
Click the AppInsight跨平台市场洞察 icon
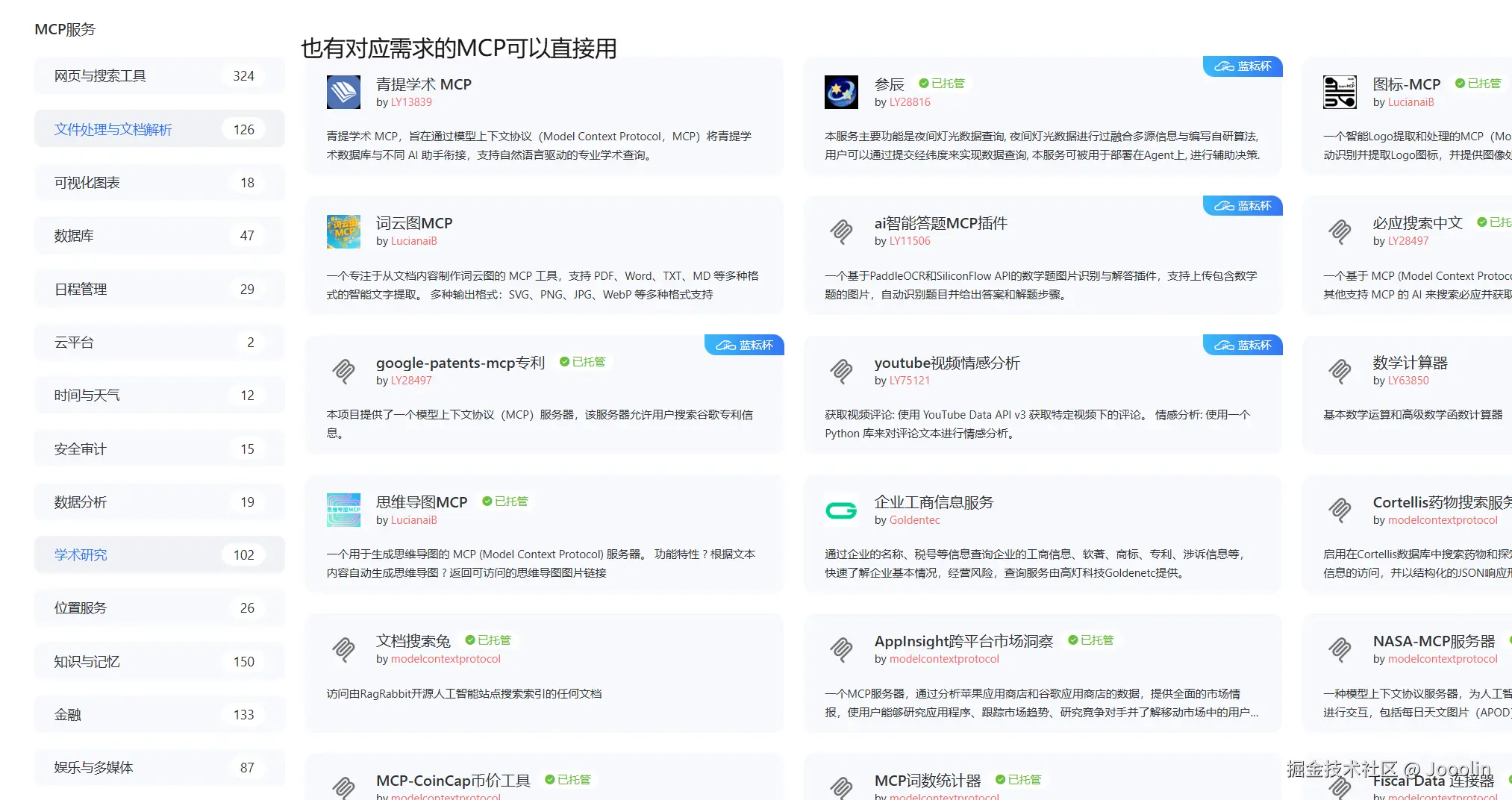click(x=841, y=649)
